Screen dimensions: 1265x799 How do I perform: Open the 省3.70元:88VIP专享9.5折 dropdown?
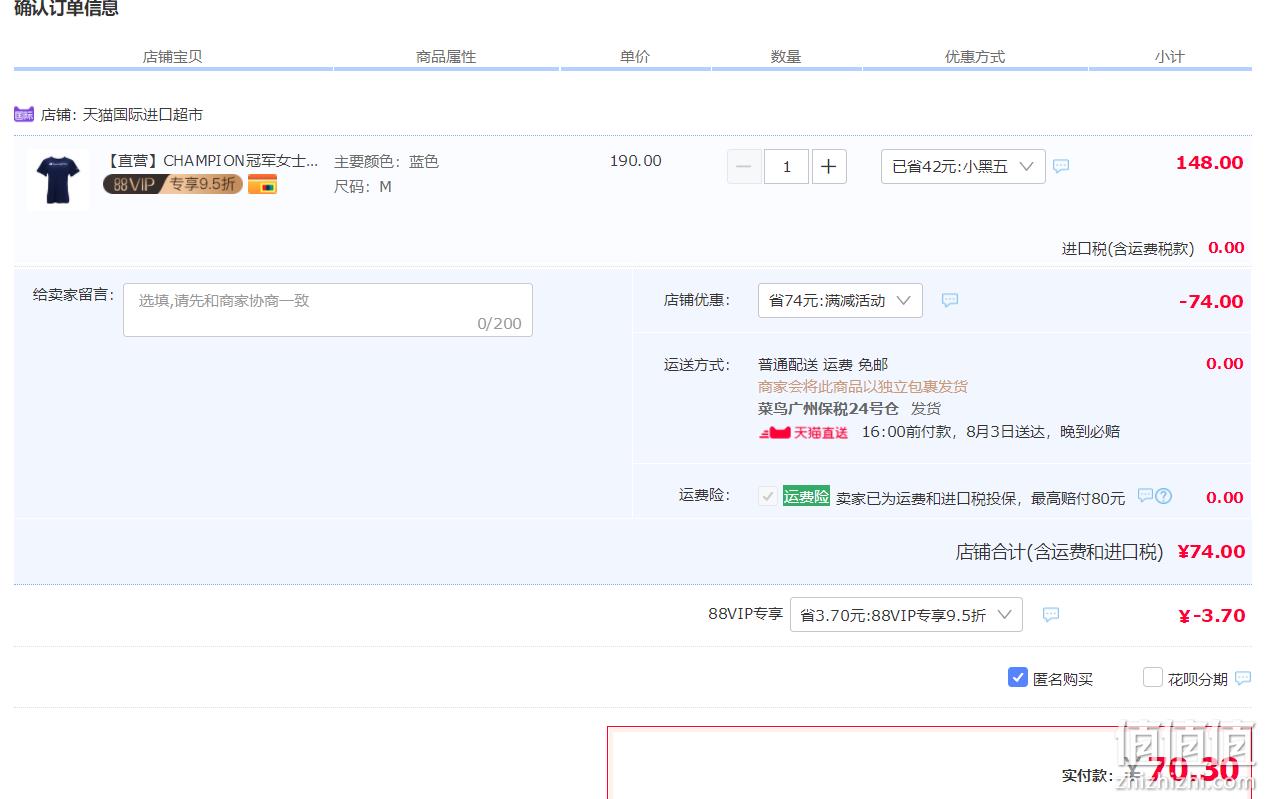(906, 615)
